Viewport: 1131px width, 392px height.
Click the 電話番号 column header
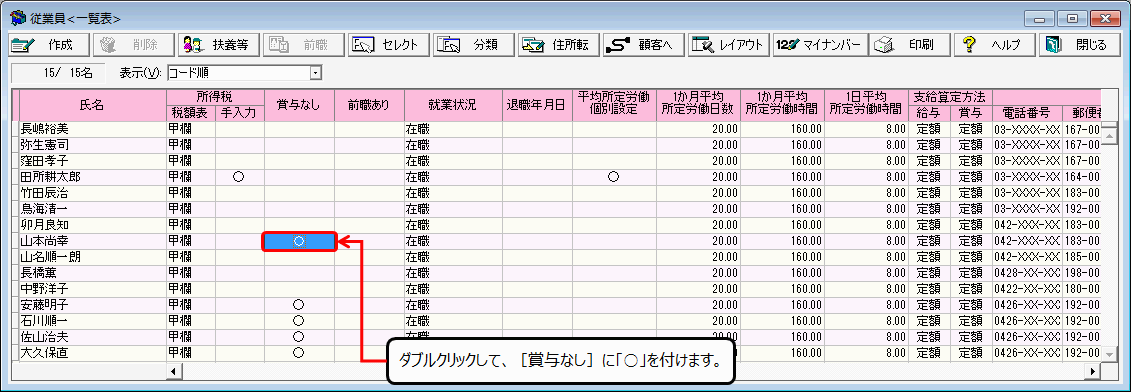coord(1026,113)
